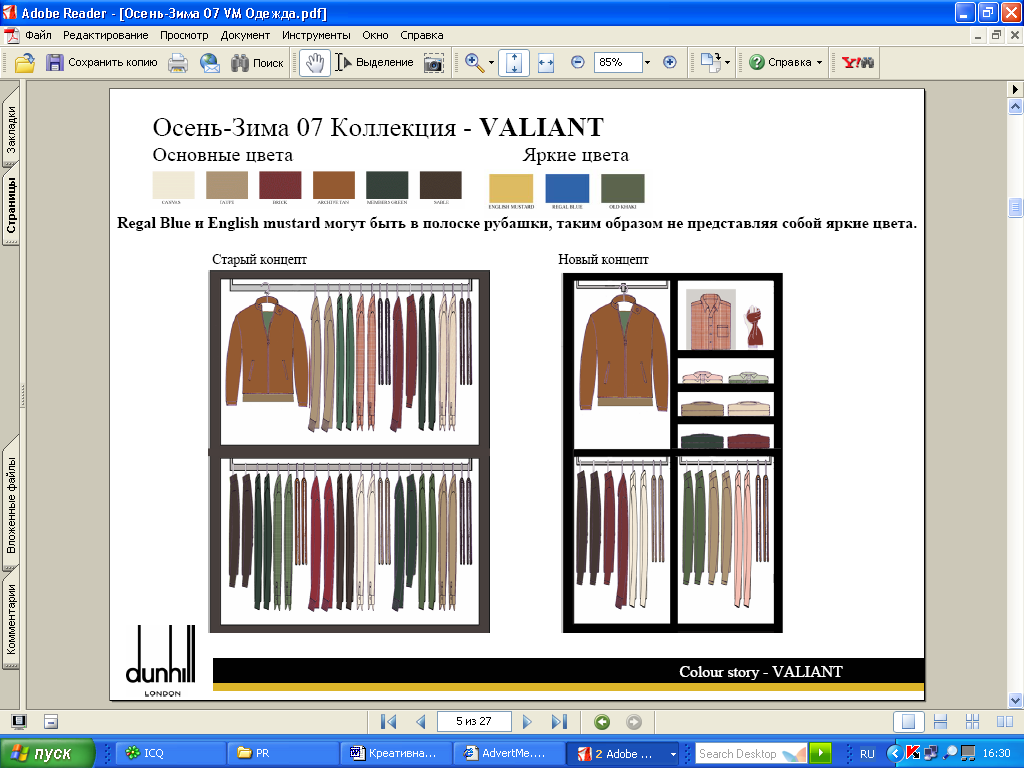This screenshot has height=768, width=1024.
Task: Print the document with printer icon
Action: [178, 63]
